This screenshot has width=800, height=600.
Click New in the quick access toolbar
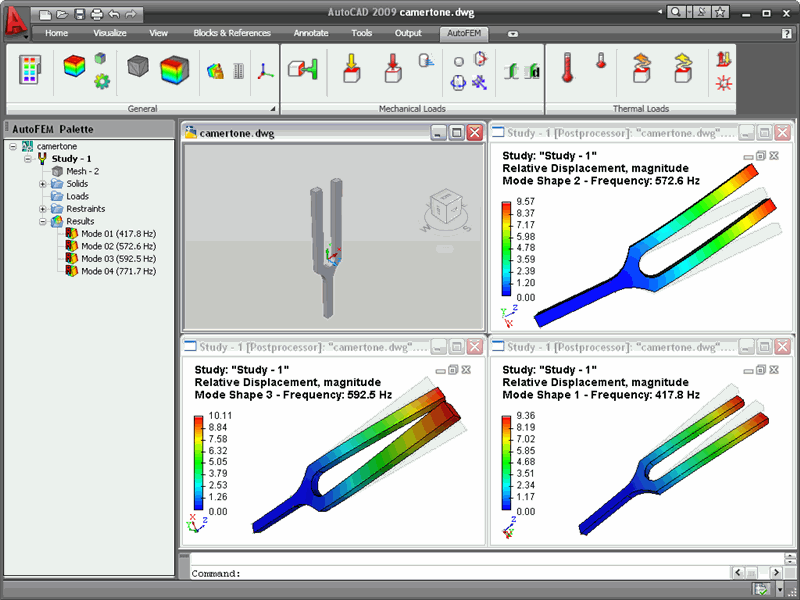[x=45, y=14]
